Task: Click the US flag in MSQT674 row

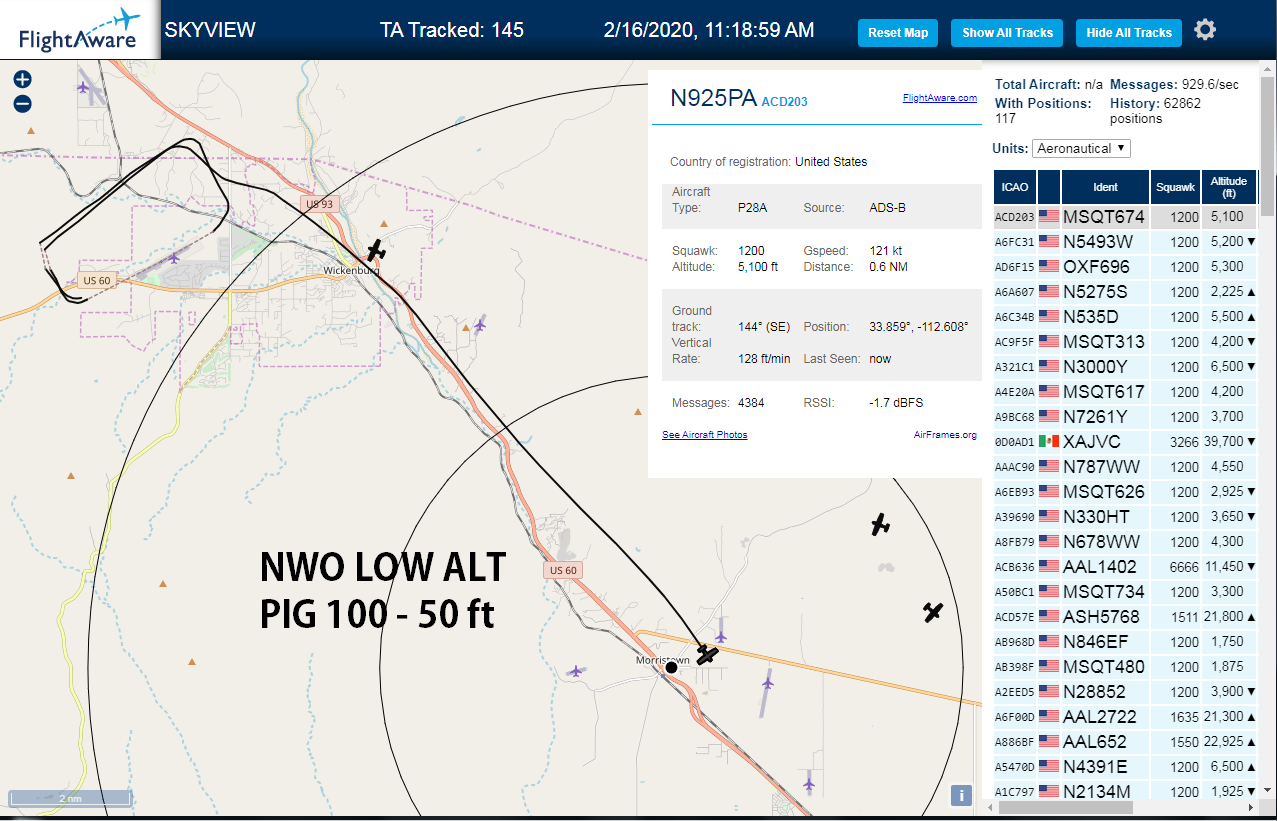Action: (1049, 217)
